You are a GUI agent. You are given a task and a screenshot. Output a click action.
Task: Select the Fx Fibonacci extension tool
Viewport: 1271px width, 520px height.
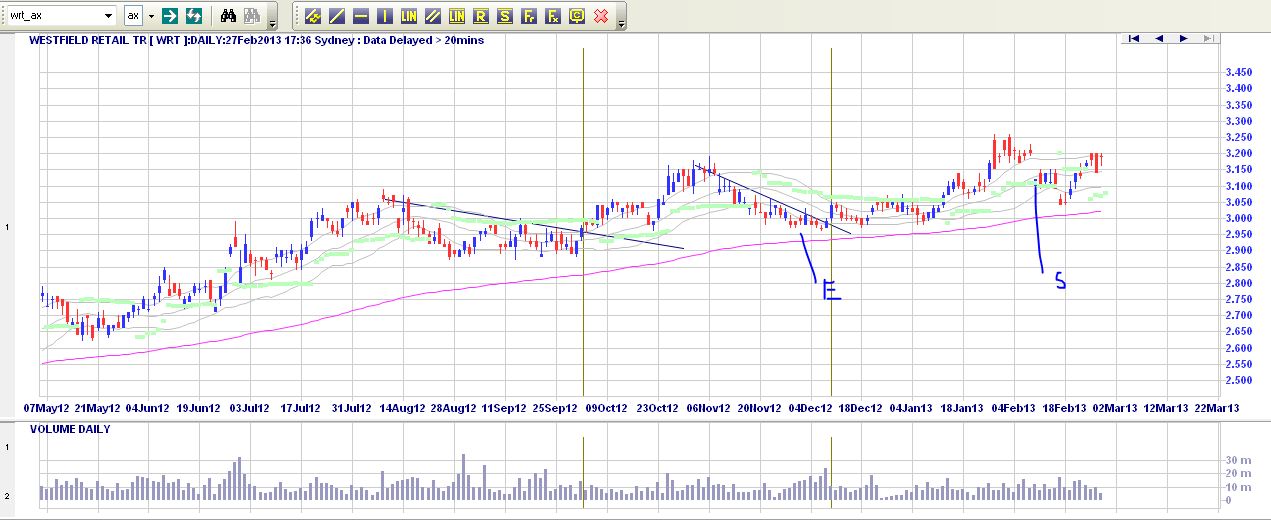552,16
